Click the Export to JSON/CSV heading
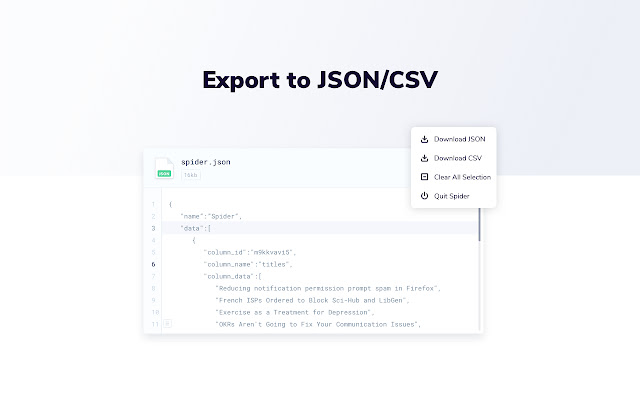Viewport: 640px width, 400px height. click(x=320, y=80)
